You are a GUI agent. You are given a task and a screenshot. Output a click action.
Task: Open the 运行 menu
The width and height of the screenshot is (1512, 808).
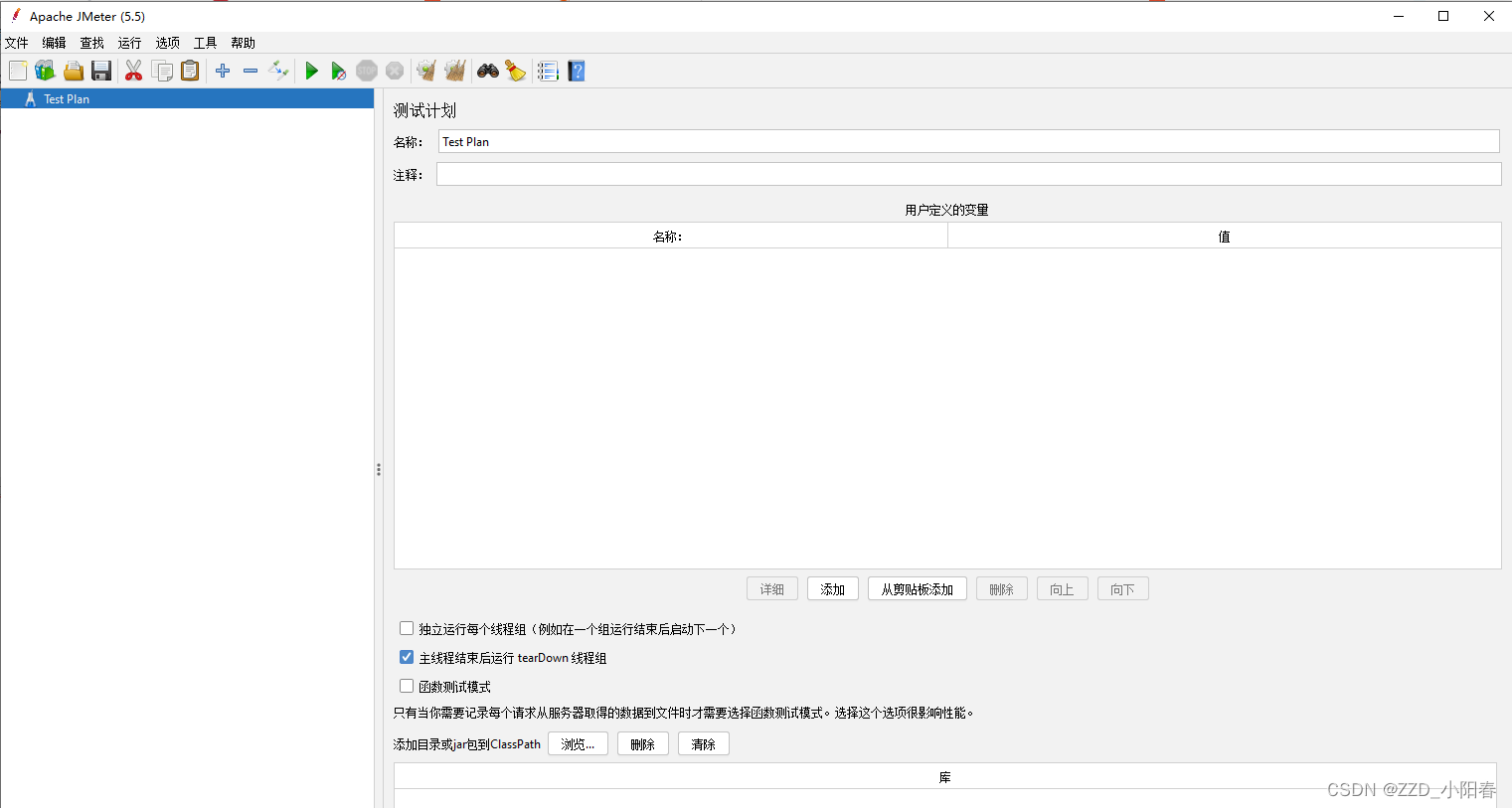coord(130,43)
